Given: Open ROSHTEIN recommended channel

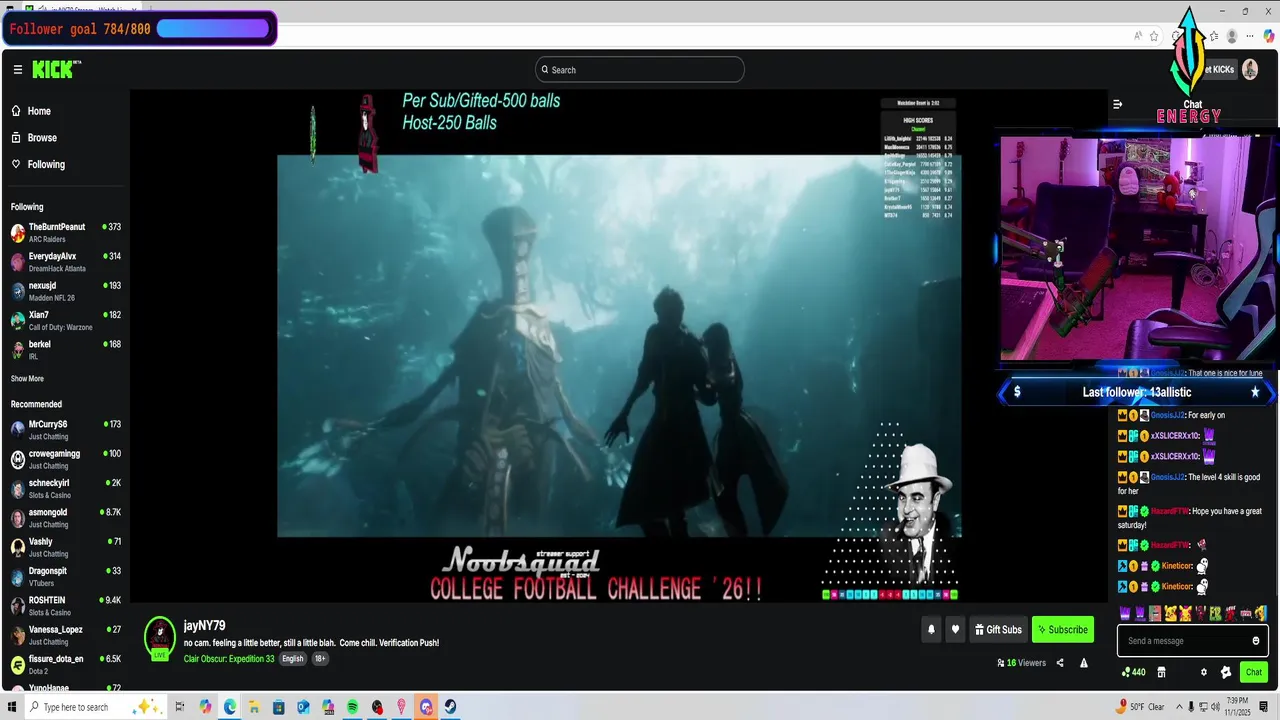Looking at the screenshot, I should [65, 606].
